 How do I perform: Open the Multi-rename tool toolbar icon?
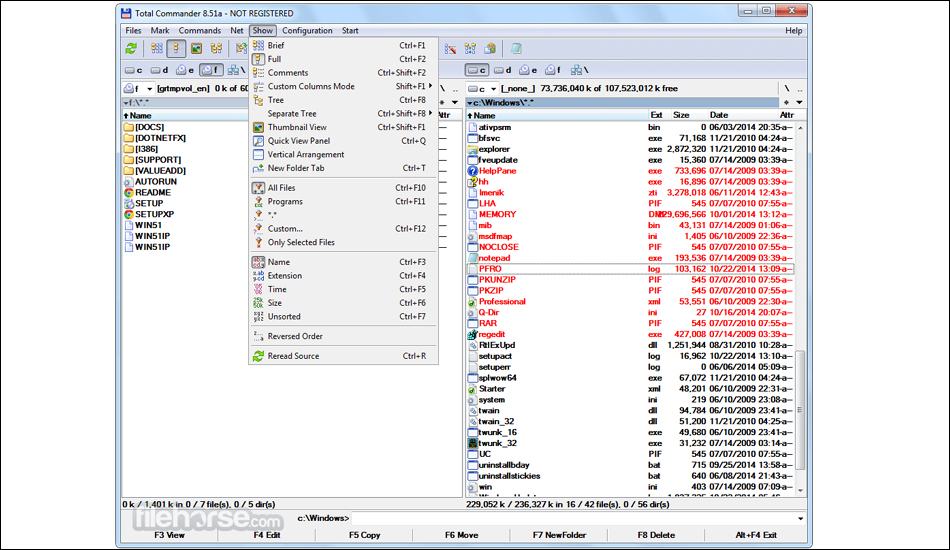point(450,48)
